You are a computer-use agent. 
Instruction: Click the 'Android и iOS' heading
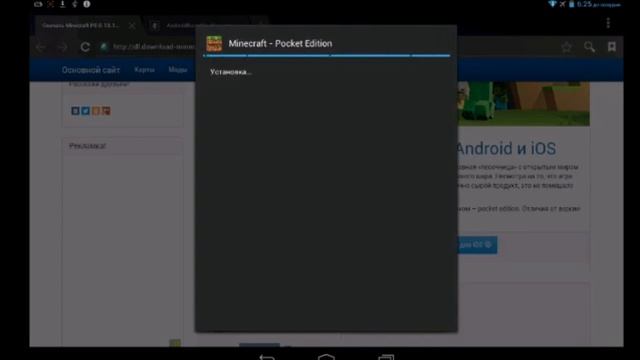pos(506,149)
